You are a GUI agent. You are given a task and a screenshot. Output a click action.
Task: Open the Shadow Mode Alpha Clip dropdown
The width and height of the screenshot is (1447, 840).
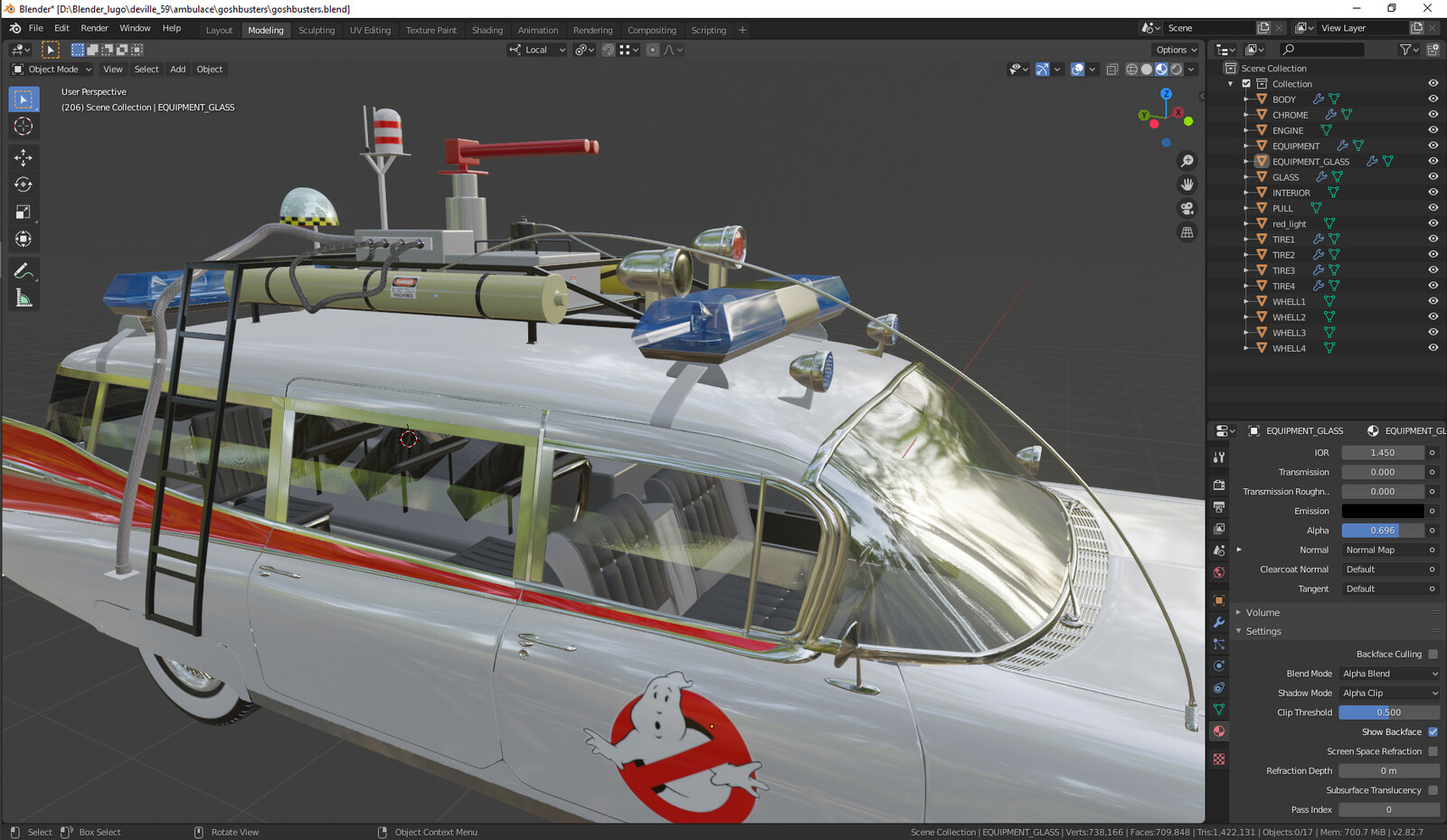pyautogui.click(x=1389, y=694)
